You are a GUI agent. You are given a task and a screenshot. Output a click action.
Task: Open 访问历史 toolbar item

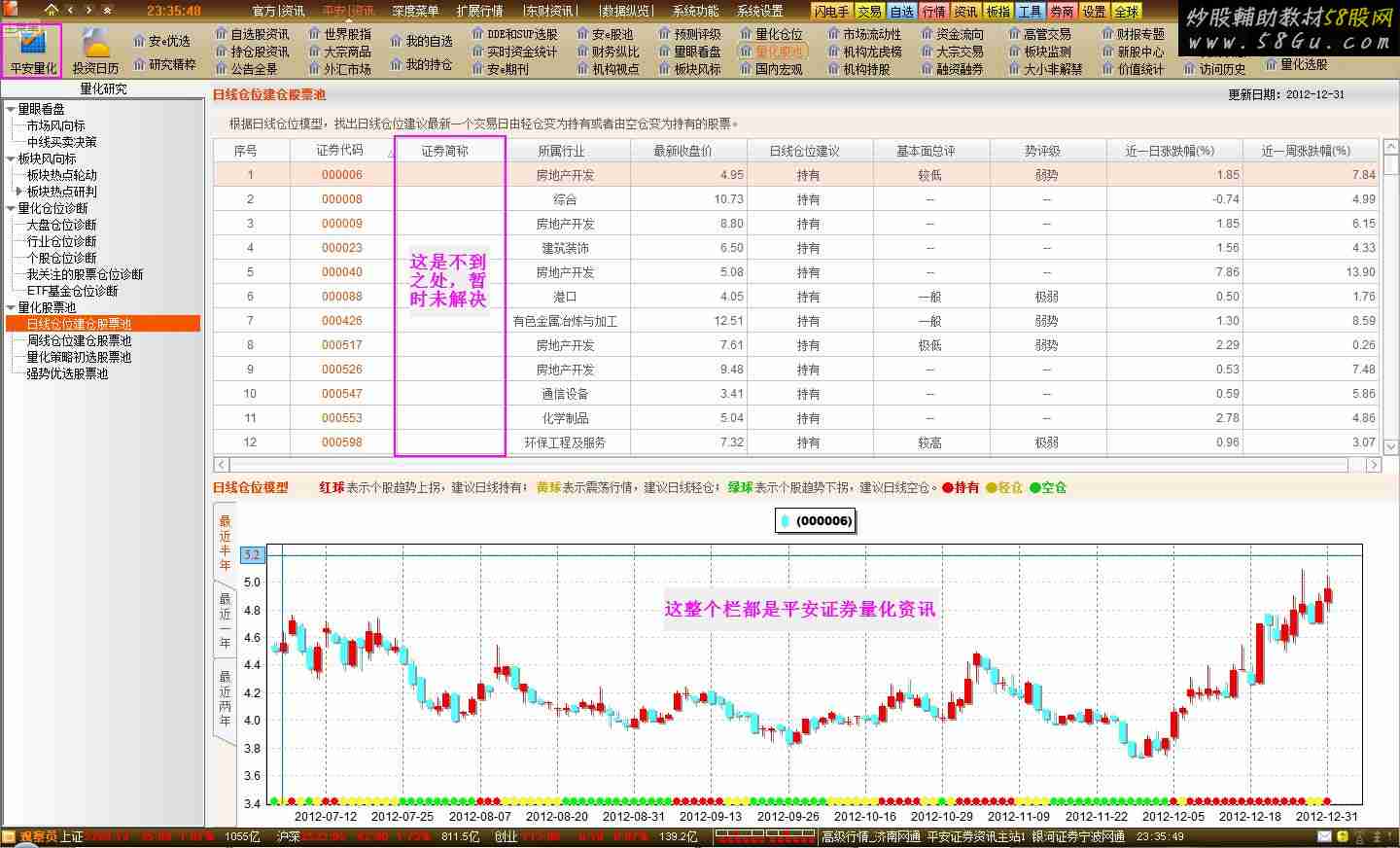click(x=1214, y=69)
